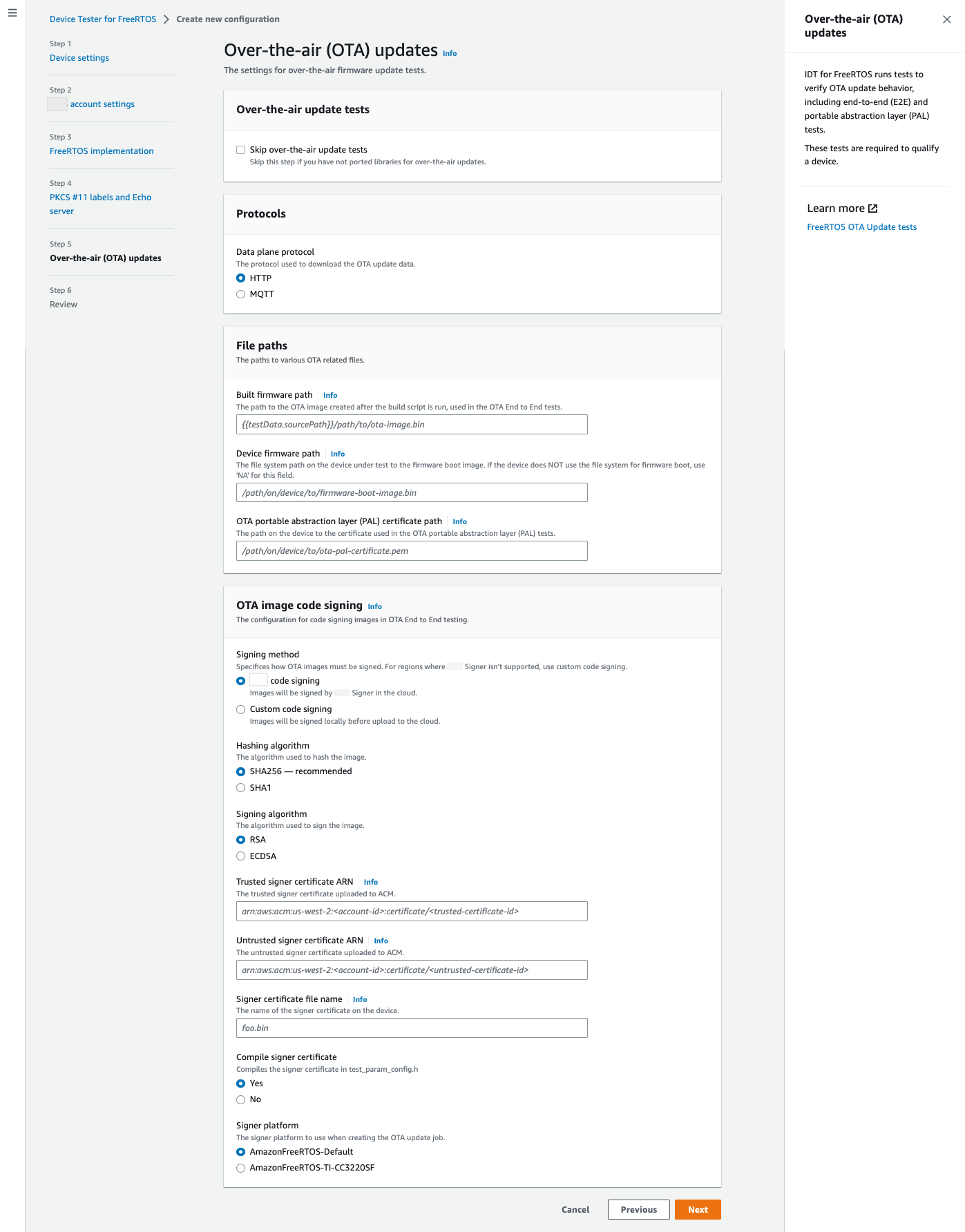Open Info for Trusted signer certificate ARN
This screenshot has height=1232, width=965.
pyautogui.click(x=370, y=883)
